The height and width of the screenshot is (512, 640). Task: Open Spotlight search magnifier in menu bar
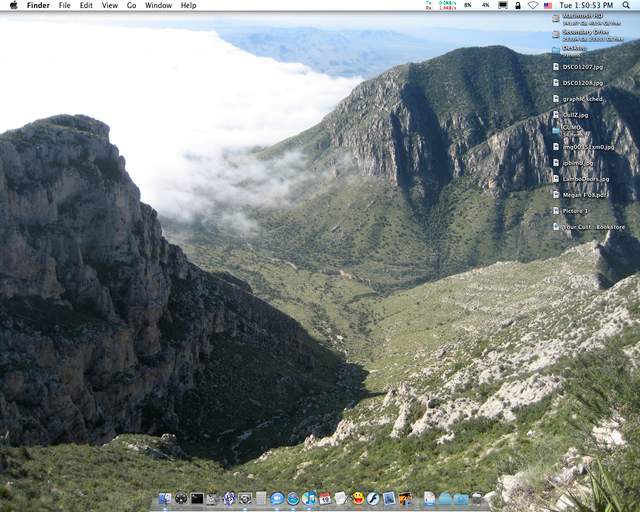pyautogui.click(x=626, y=5)
